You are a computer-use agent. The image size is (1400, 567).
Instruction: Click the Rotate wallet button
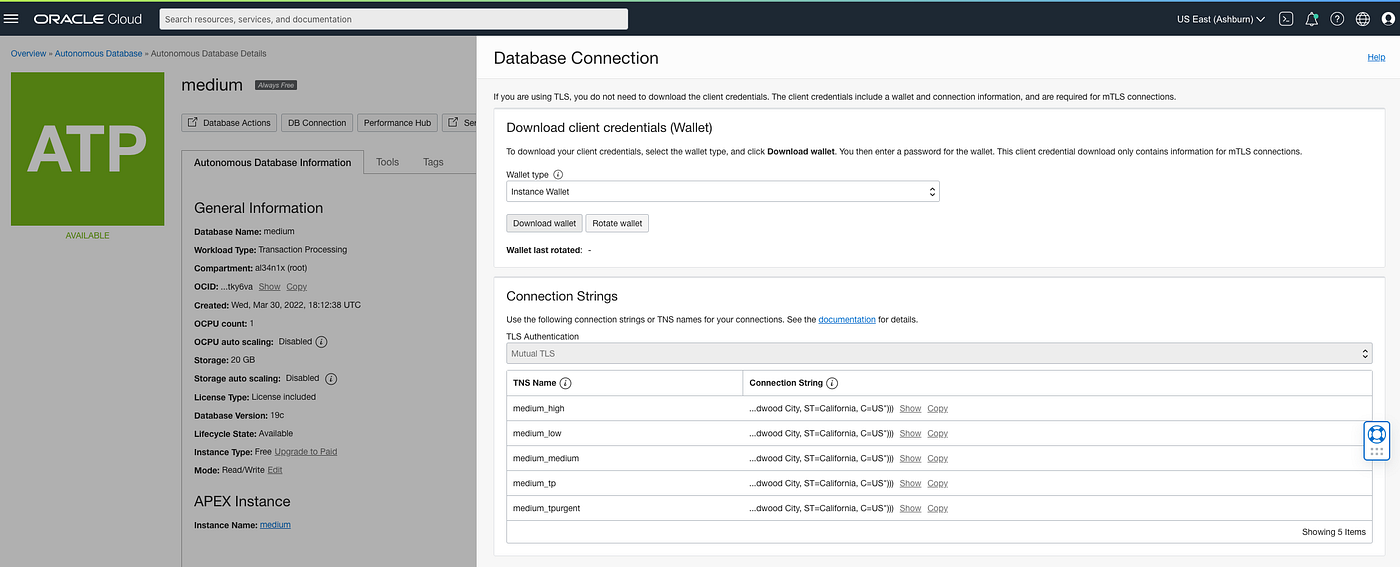coord(617,223)
